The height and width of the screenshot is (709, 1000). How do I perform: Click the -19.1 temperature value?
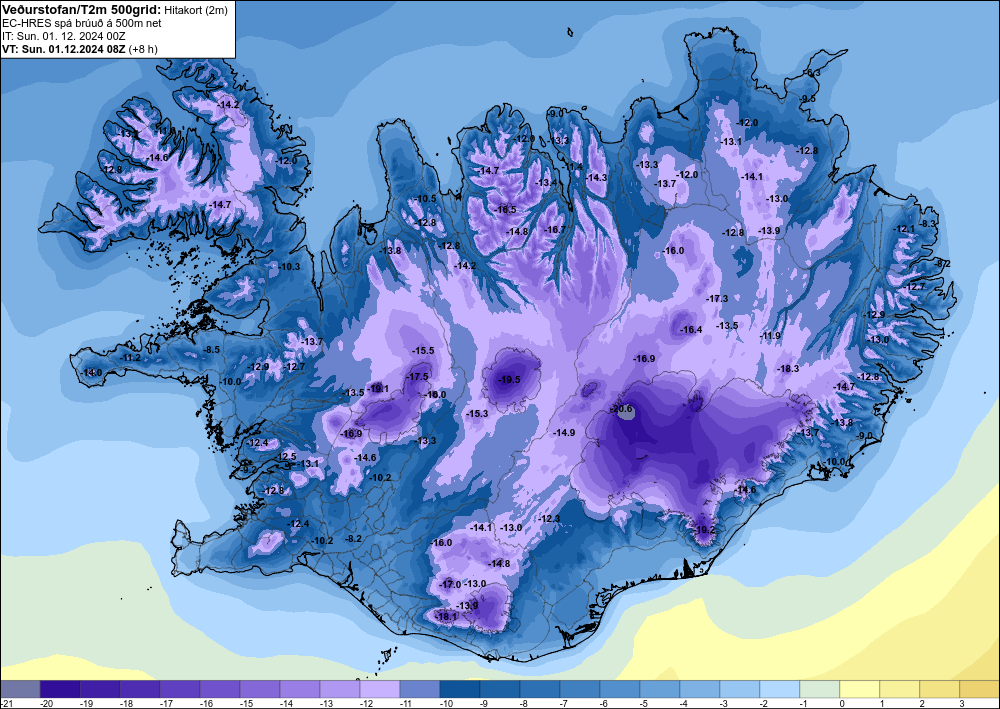click(378, 388)
